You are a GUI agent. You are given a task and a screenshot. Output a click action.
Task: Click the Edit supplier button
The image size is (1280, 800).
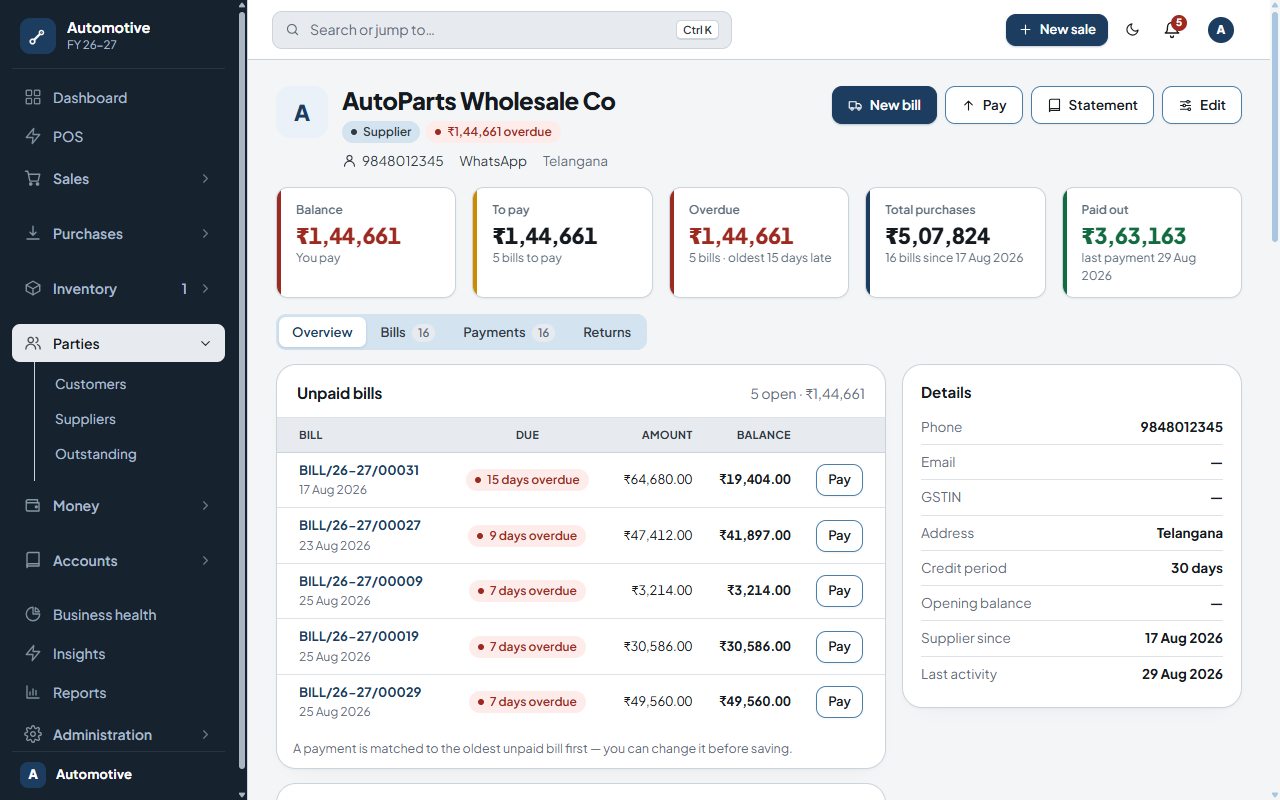1202,105
